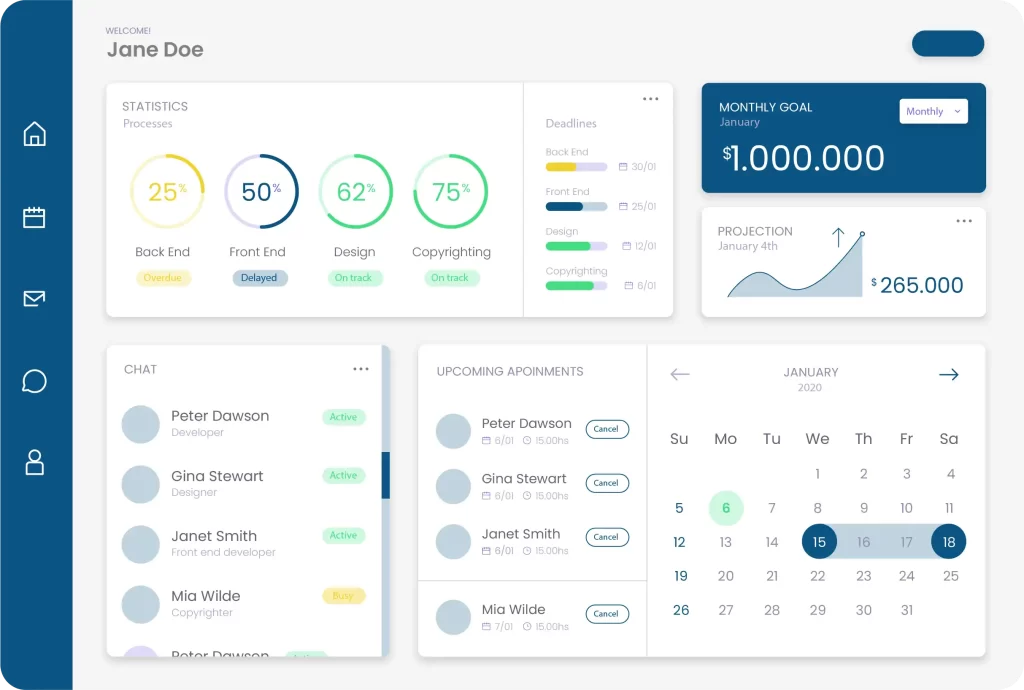Click the arrow icon on the Projection chart
Viewport: 1024px width, 690px height.
(x=838, y=240)
